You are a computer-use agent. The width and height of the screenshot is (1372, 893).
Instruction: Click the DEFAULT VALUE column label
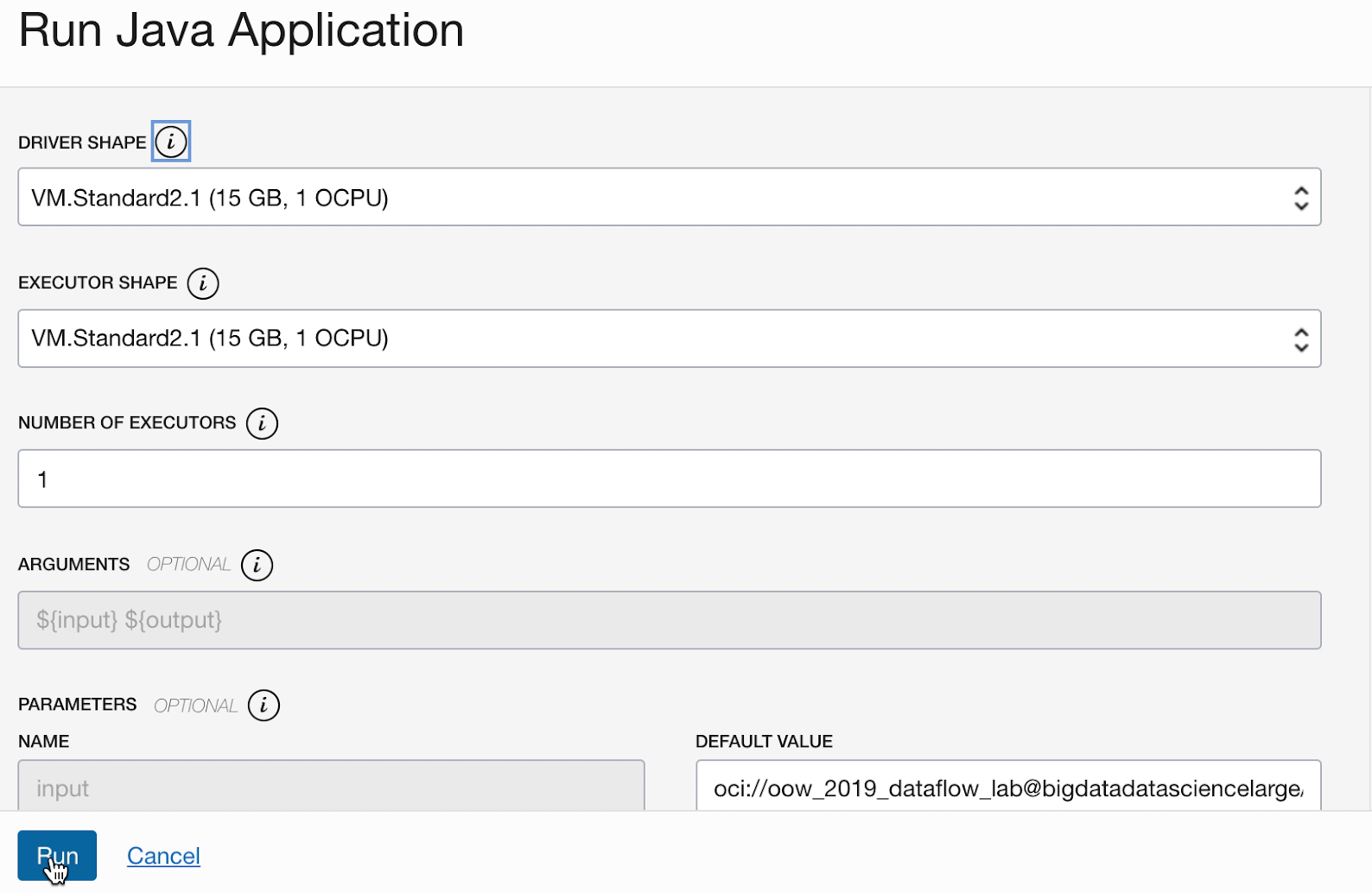pyautogui.click(x=764, y=741)
